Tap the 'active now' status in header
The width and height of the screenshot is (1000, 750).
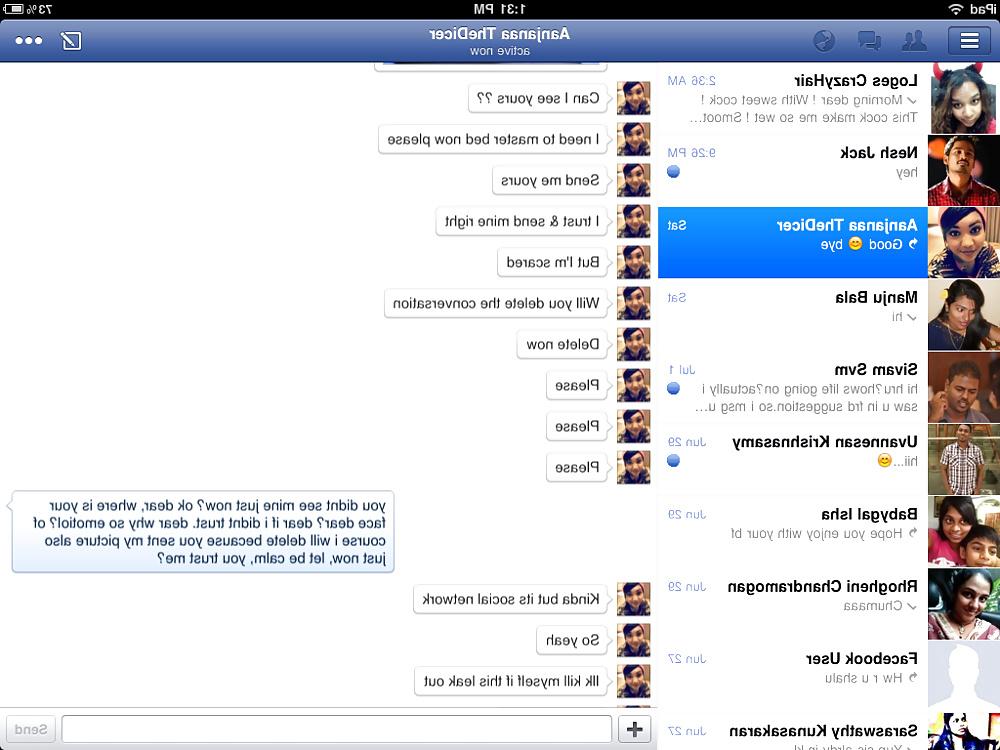[500, 51]
